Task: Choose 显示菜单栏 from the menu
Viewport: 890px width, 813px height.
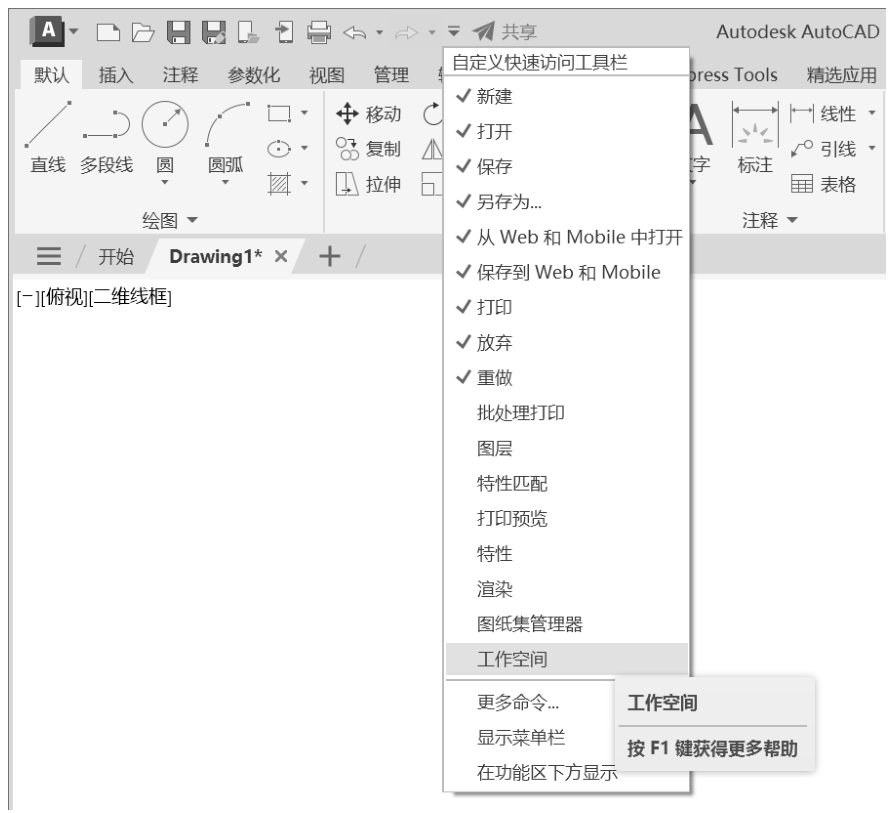Action: (x=521, y=737)
